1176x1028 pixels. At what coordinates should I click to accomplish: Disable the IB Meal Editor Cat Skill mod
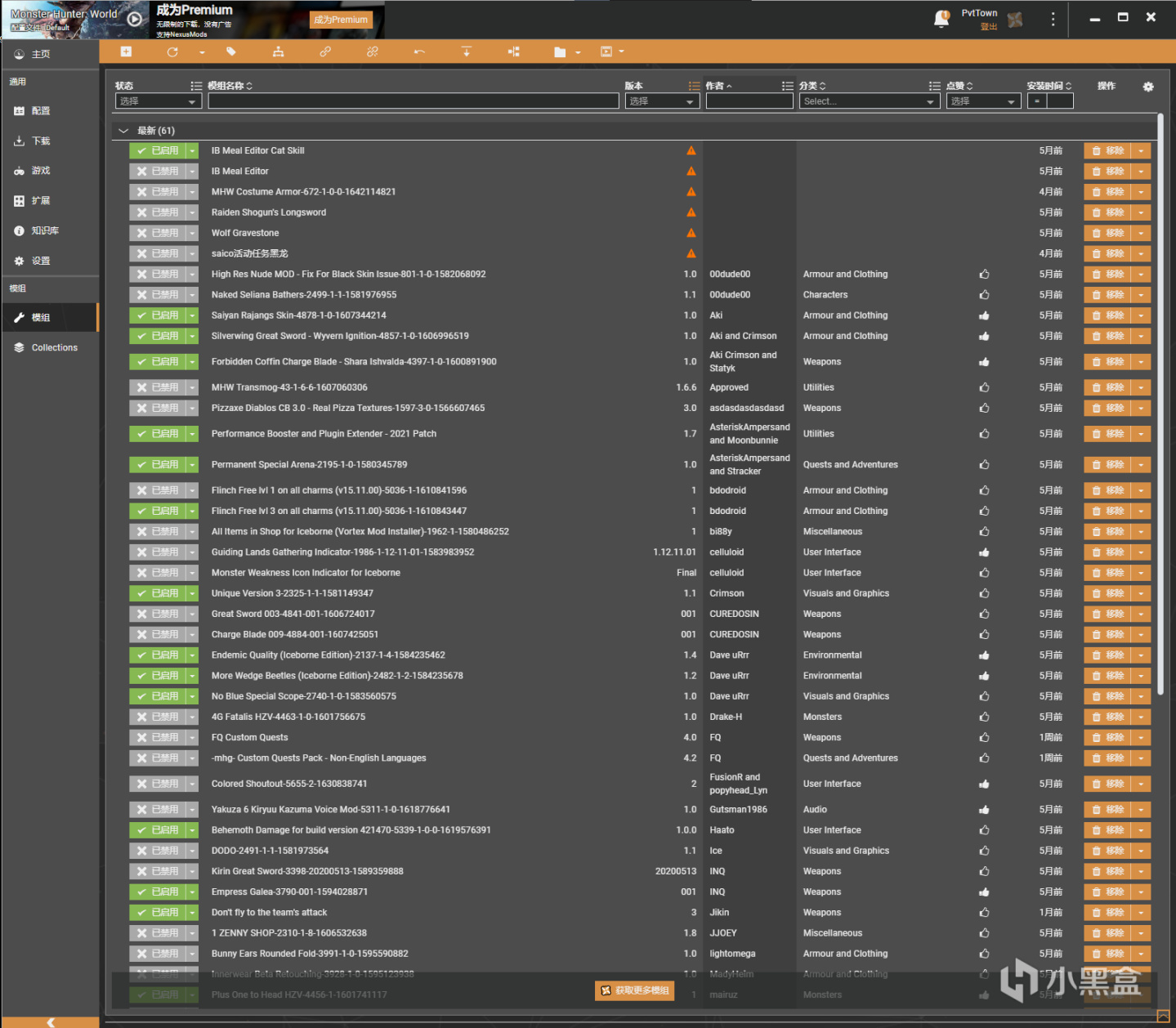[157, 150]
